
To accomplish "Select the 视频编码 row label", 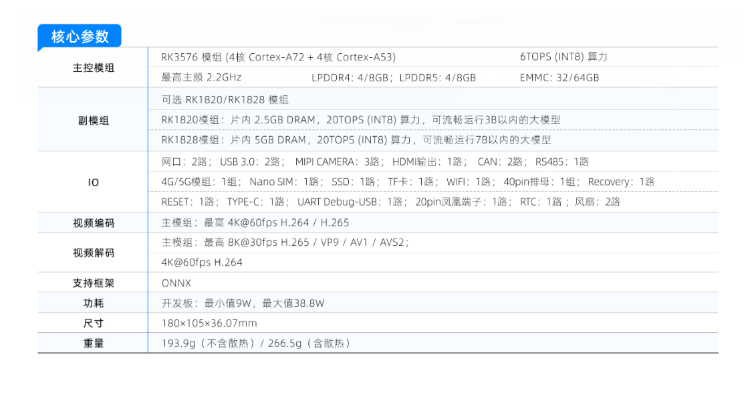I will (x=93, y=223).
